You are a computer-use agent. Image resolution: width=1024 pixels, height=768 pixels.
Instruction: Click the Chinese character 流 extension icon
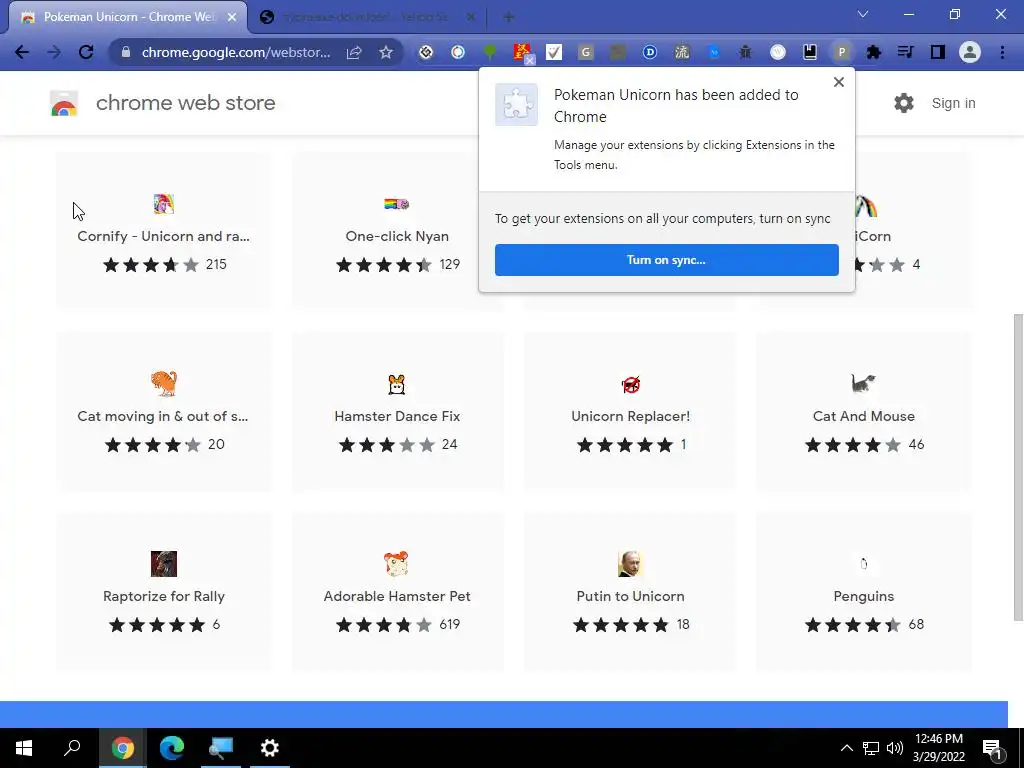pyautogui.click(x=682, y=52)
